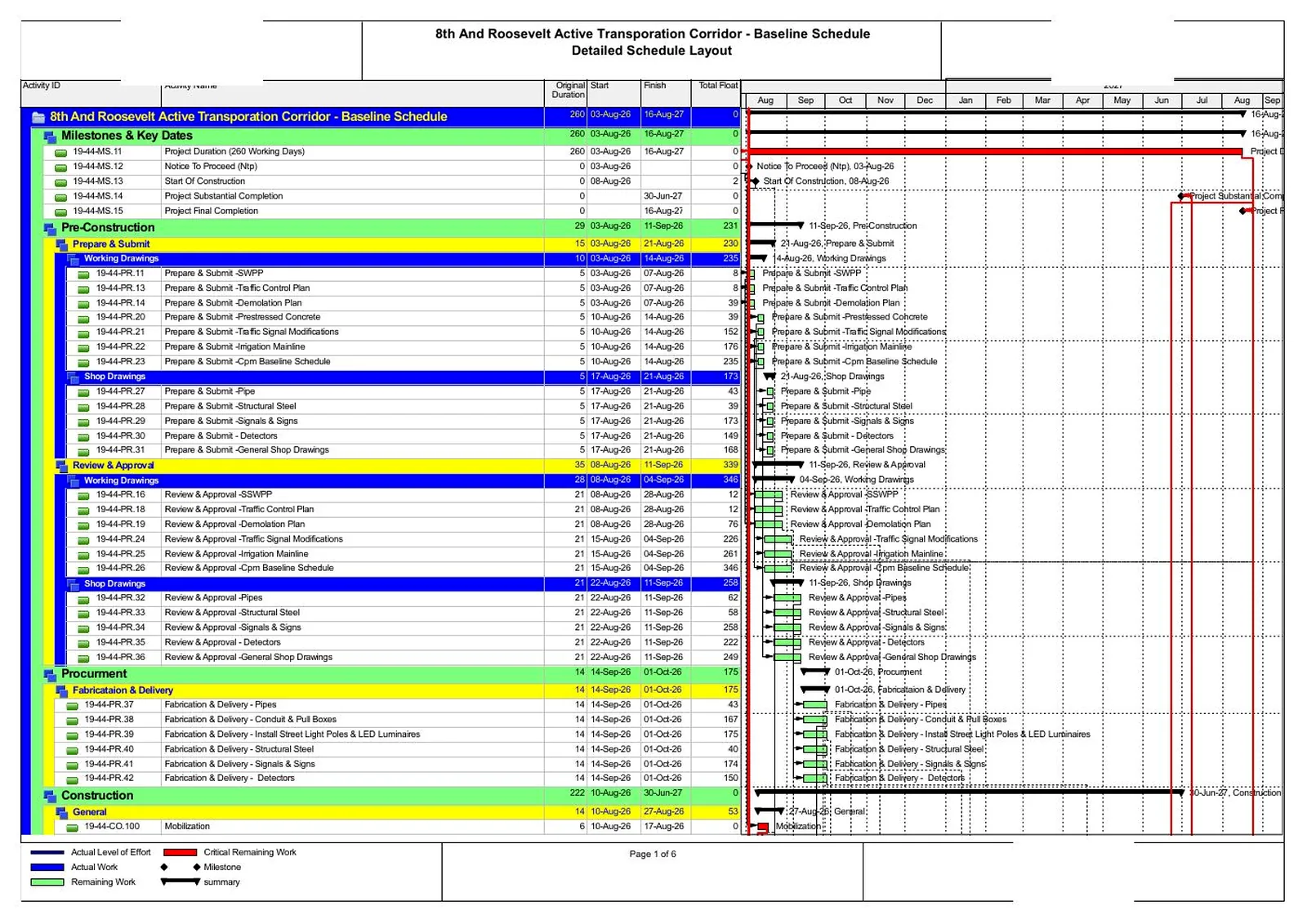This screenshot has width=1307, height=924.
Task: Click Total Float value 346 for Cpm Baseline Schedule review
Action: 730,569
